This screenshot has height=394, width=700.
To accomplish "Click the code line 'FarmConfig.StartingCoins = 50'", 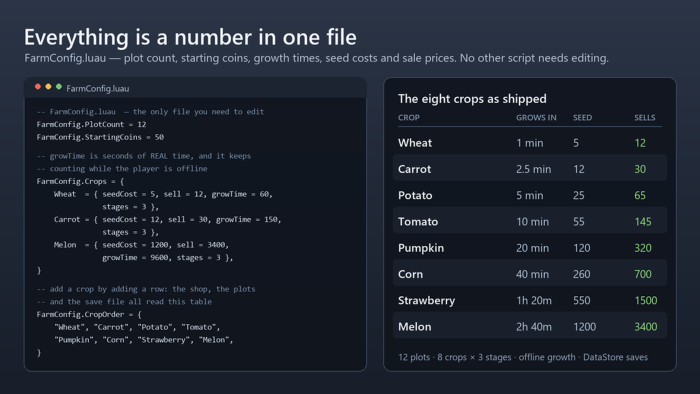I will pyautogui.click(x=100, y=137).
